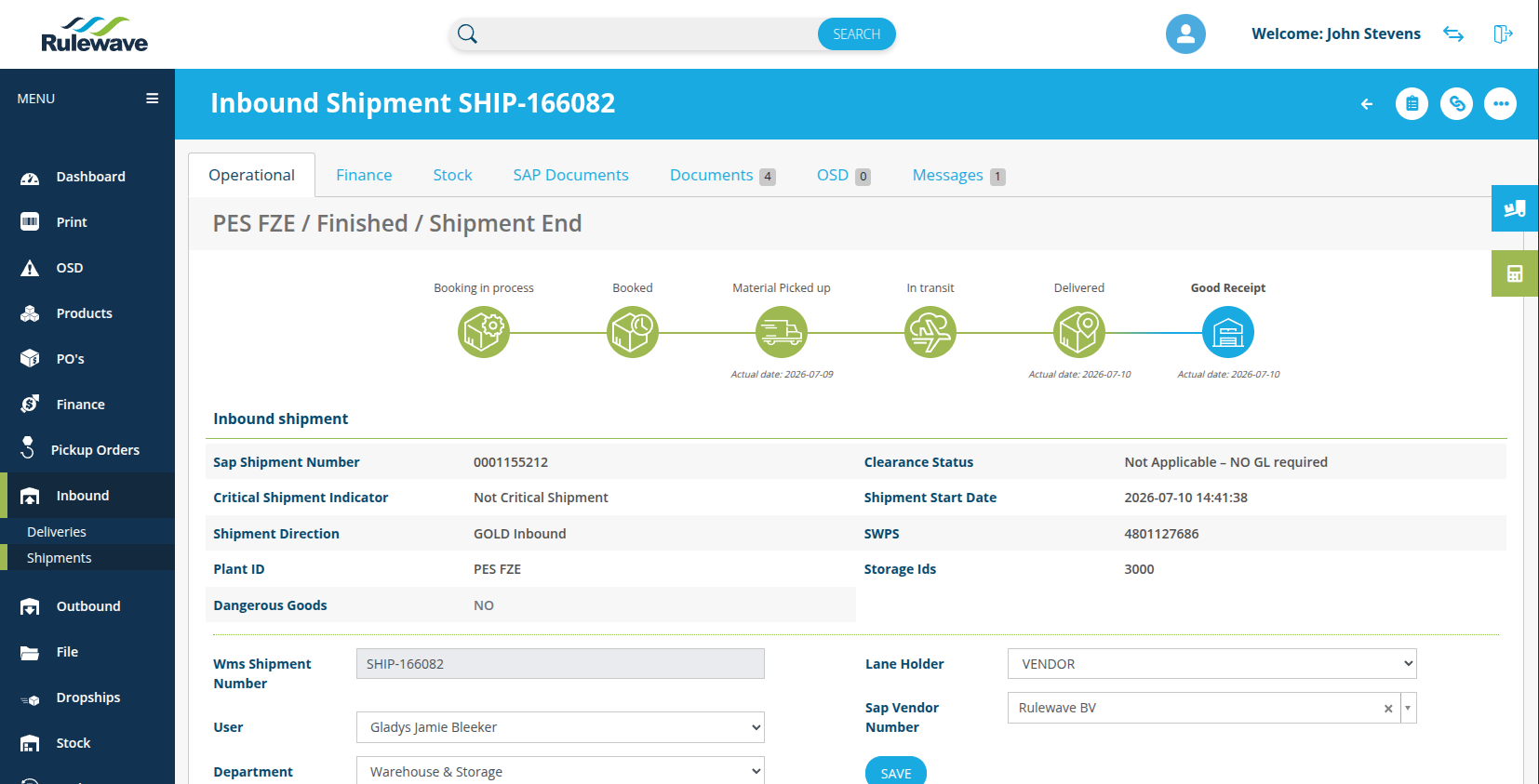This screenshot has width=1539, height=784.
Task: Click the link chain icon in the header
Action: coord(1456,103)
